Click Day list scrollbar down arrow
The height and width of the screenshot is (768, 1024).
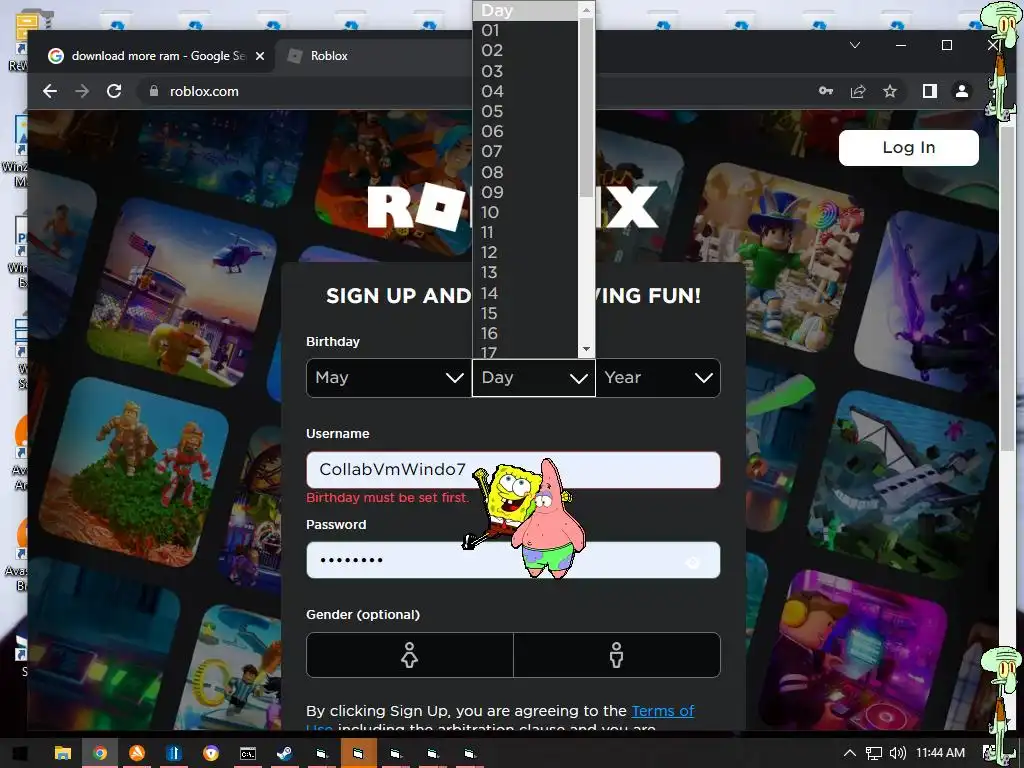pos(586,349)
